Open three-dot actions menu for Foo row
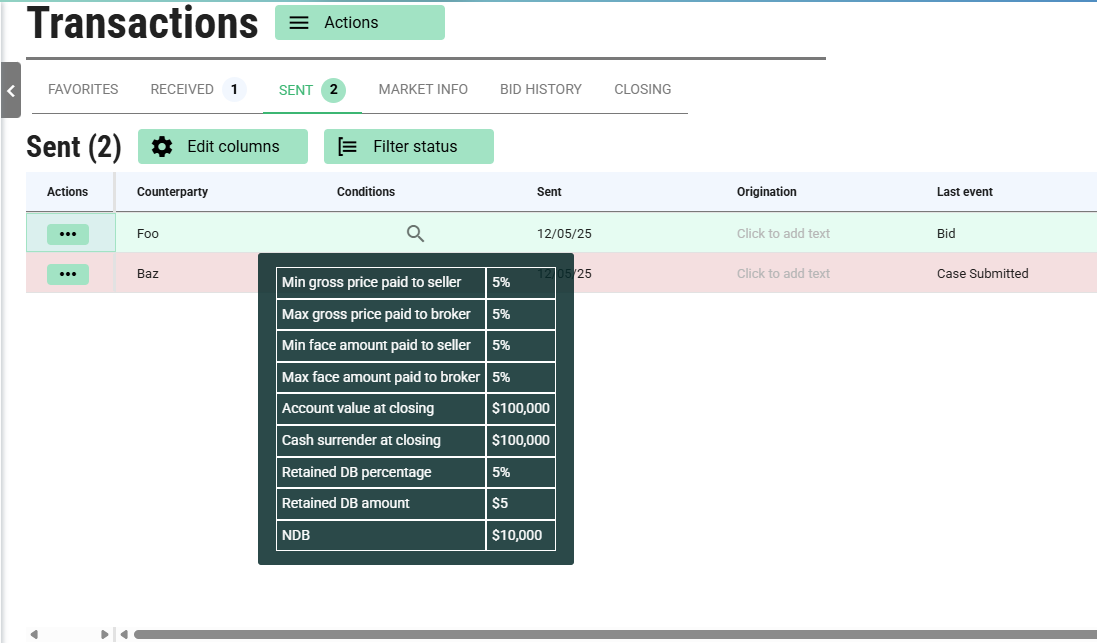Image resolution: width=1097 pixels, height=643 pixels. pos(68,234)
